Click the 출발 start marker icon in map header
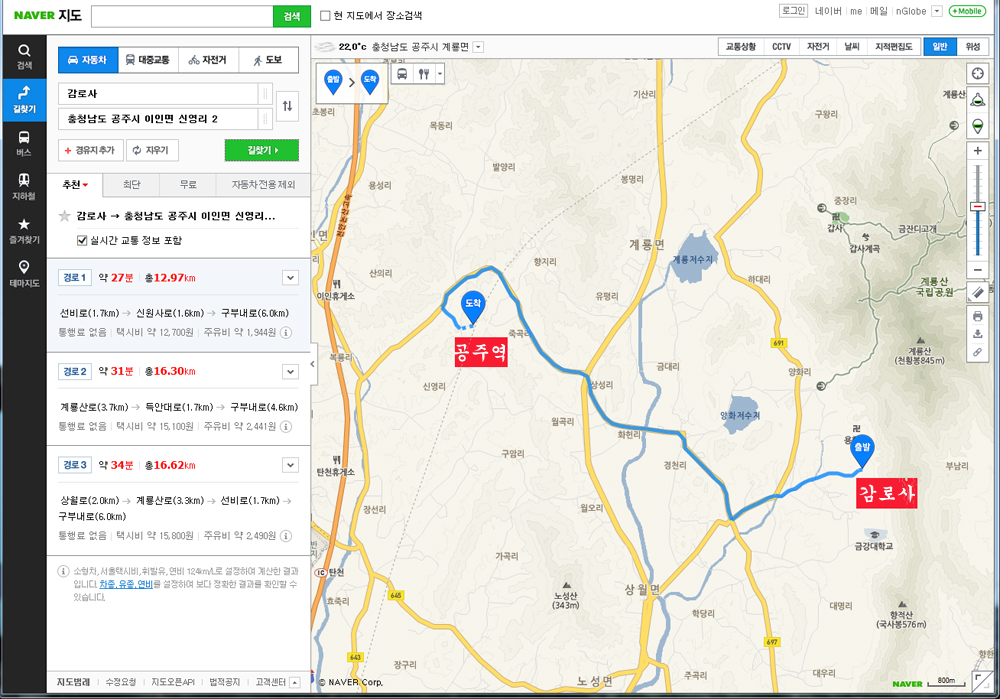Screen dimensions: 1000x699 (333, 82)
